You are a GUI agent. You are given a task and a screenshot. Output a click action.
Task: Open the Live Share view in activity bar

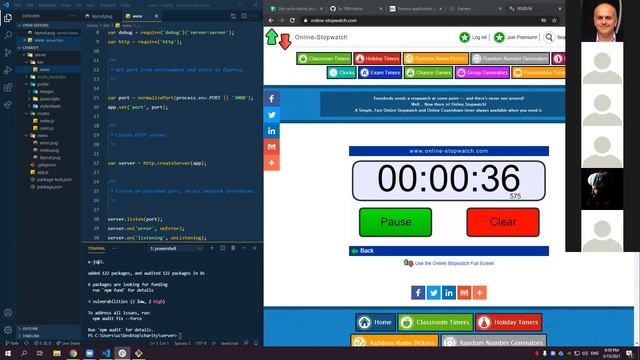coord(8,105)
